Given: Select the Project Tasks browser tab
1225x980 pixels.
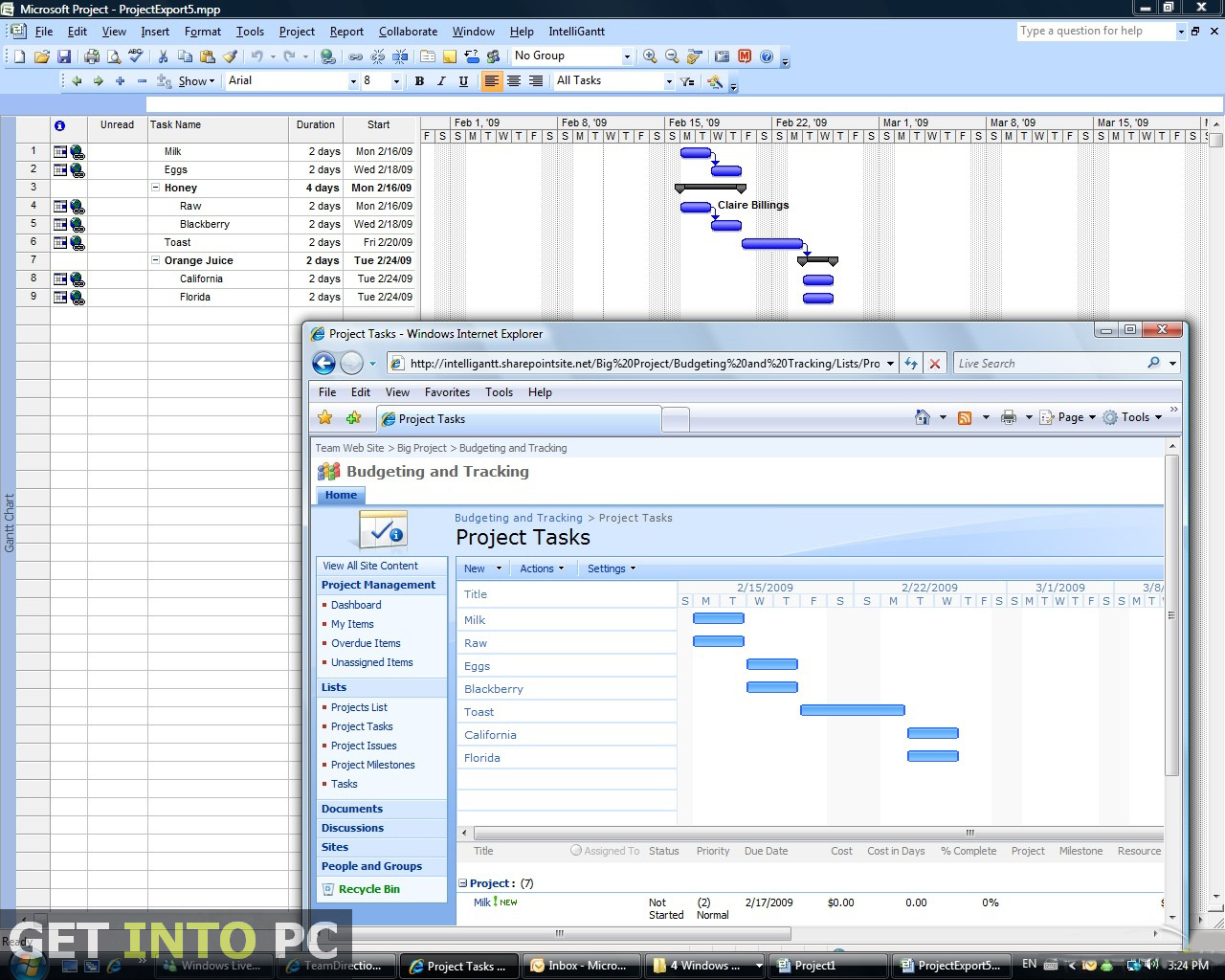Looking at the screenshot, I should pos(519,419).
